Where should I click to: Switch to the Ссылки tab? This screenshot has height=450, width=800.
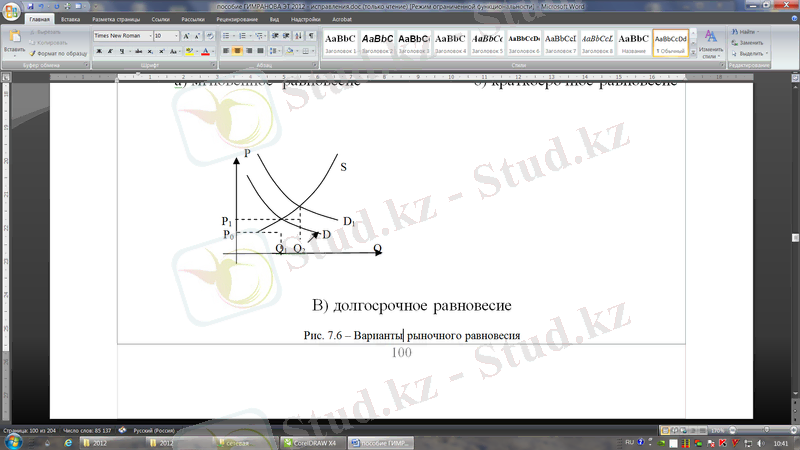tap(160, 19)
